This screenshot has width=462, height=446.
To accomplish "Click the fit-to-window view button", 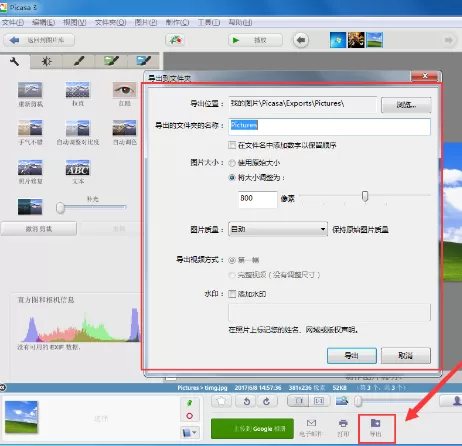I will click(299, 401).
